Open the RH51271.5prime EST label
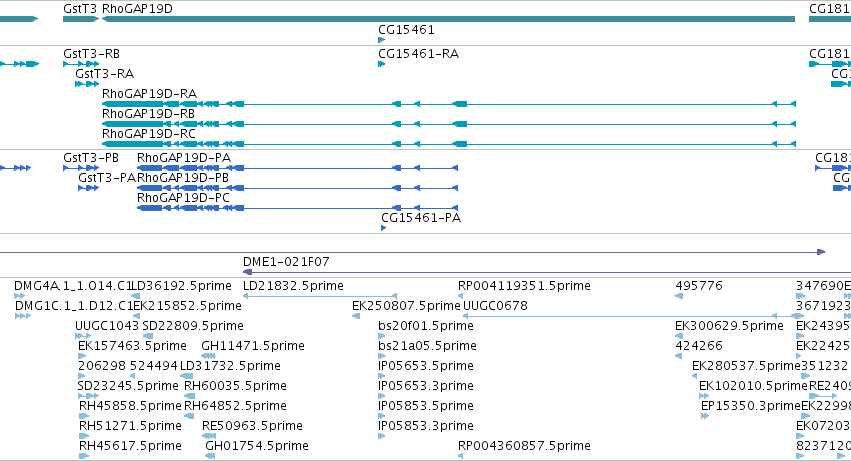This screenshot has height=461, width=851. pos(130,427)
